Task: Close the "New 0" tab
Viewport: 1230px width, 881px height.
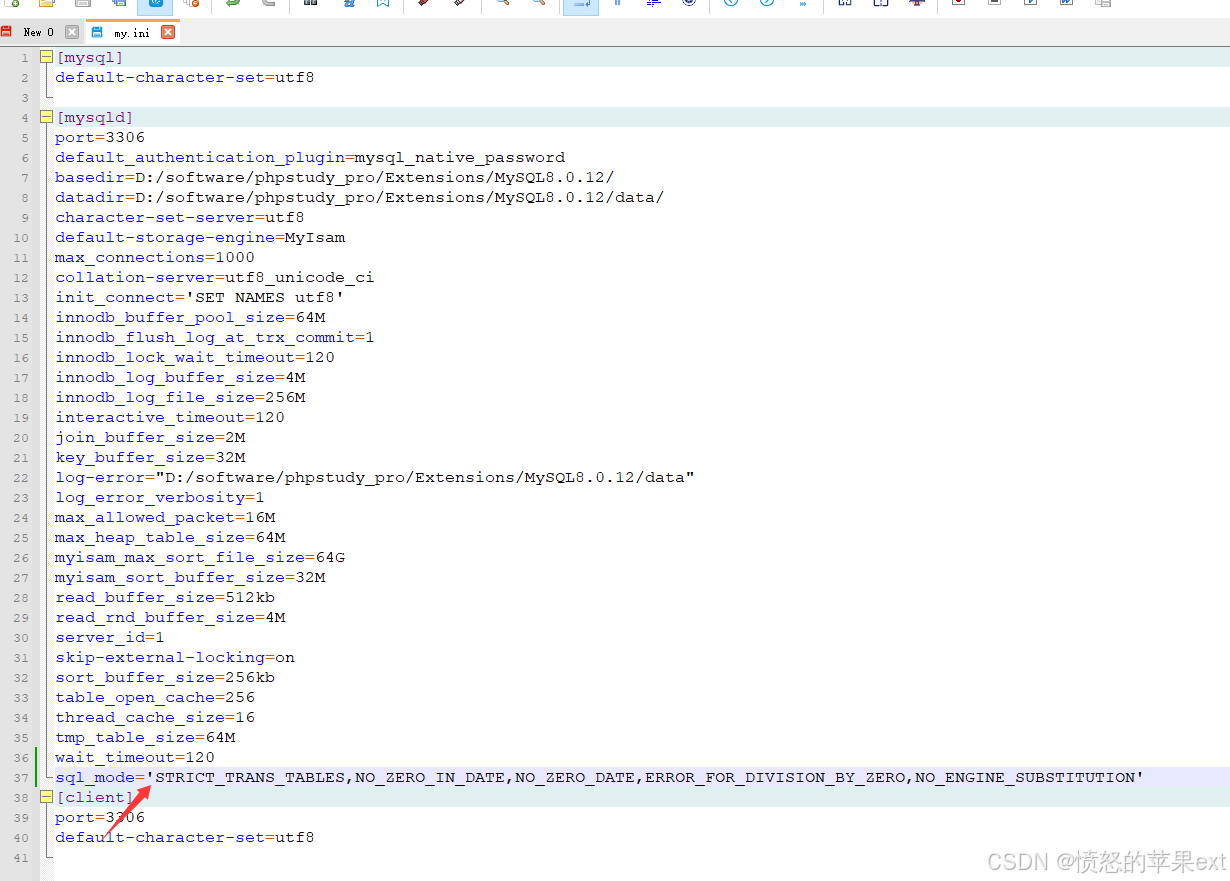Action: tap(72, 32)
